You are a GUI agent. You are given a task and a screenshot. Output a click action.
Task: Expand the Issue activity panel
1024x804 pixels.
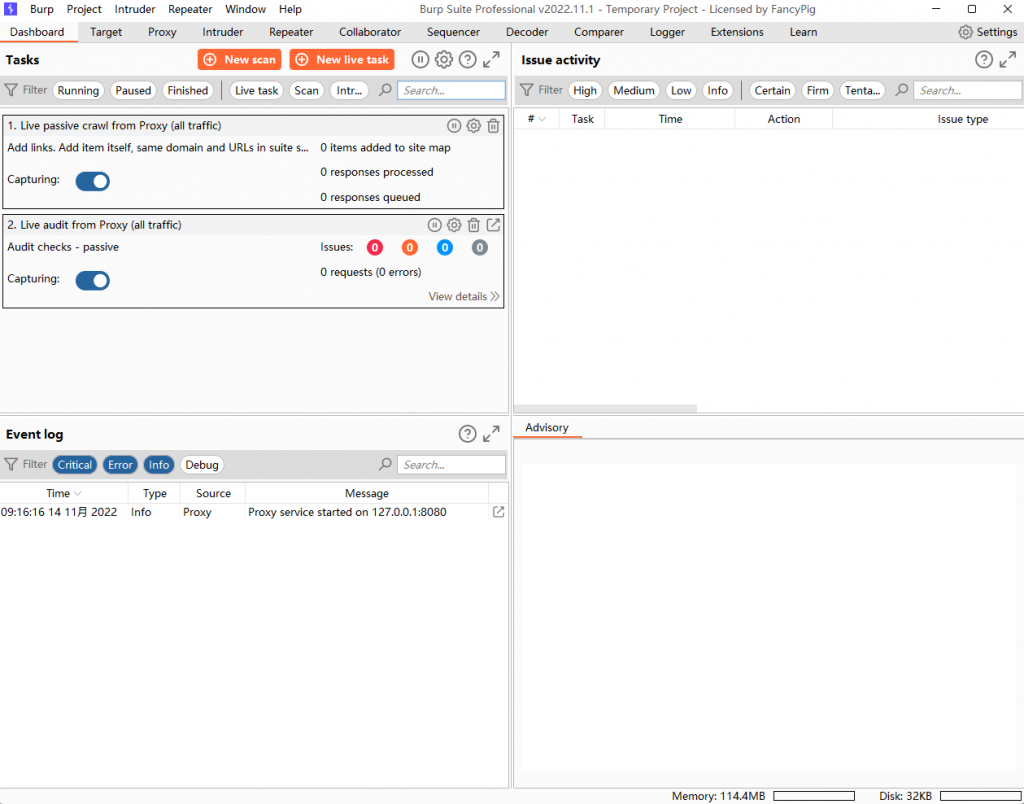pyautogui.click(x=1008, y=59)
